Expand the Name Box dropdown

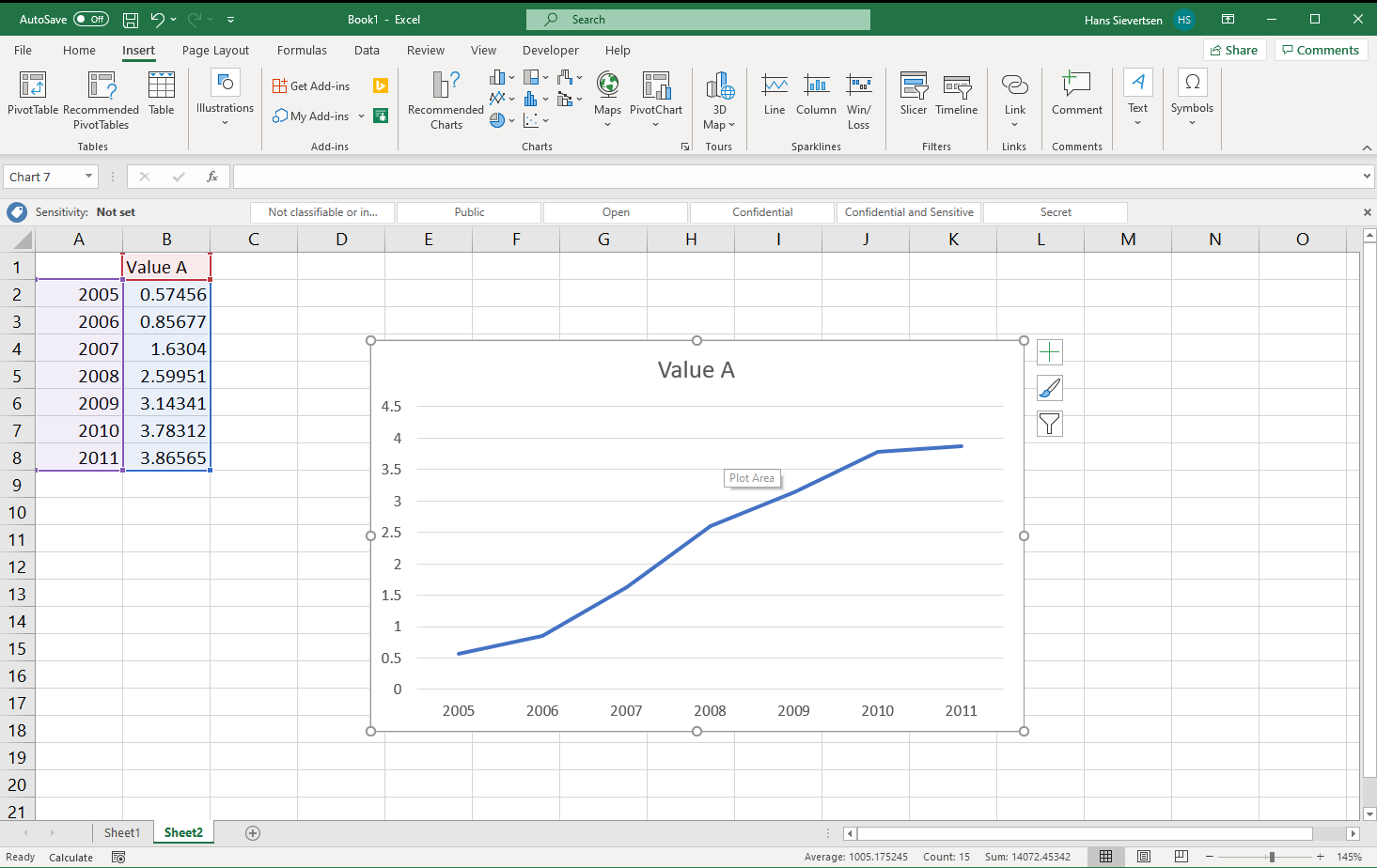(88, 177)
